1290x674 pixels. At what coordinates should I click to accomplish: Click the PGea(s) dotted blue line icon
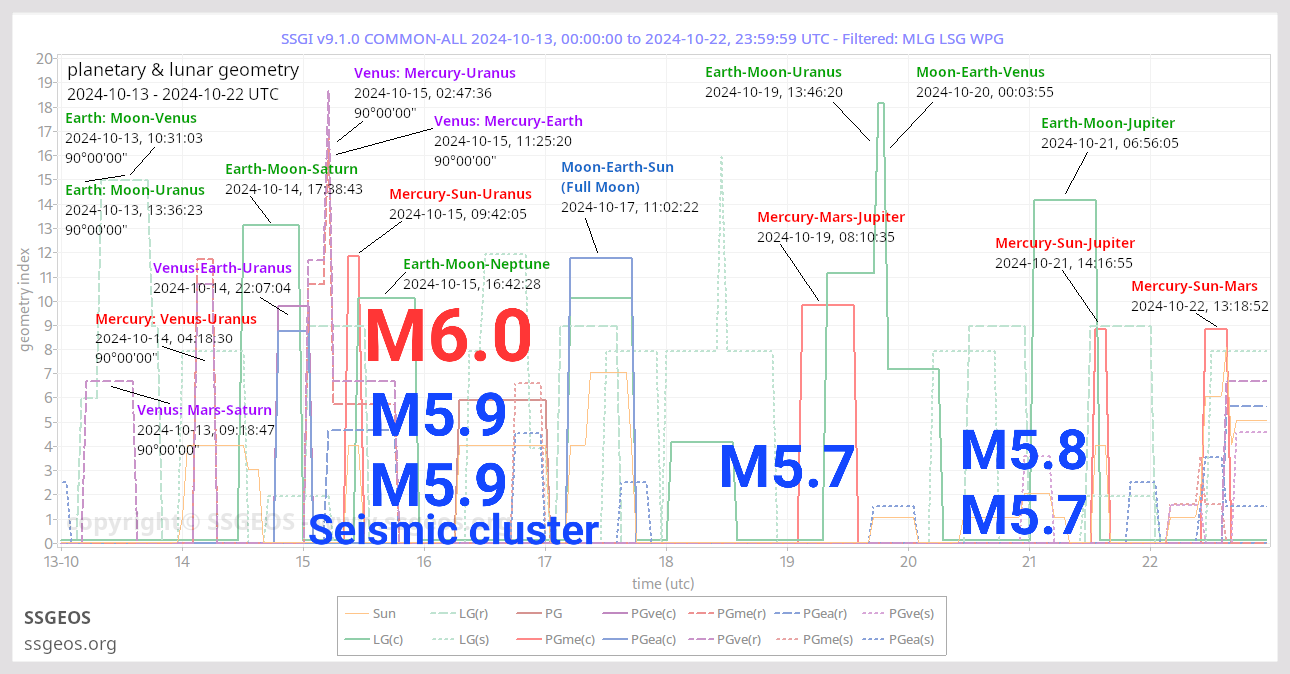[x=873, y=640]
